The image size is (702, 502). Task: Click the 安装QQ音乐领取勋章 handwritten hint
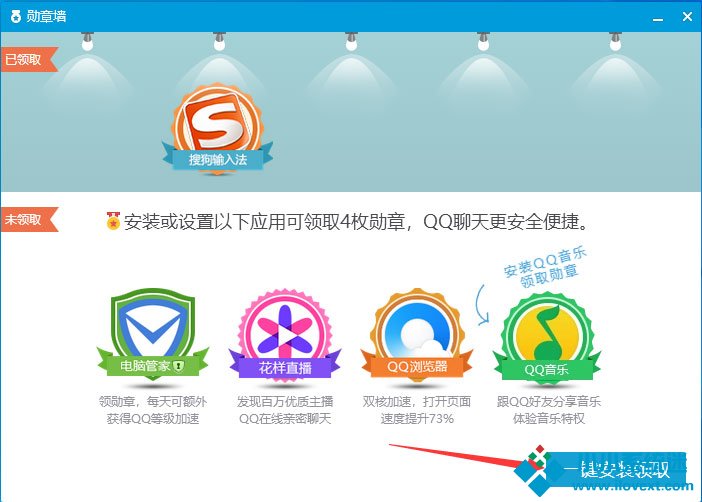coord(545,267)
